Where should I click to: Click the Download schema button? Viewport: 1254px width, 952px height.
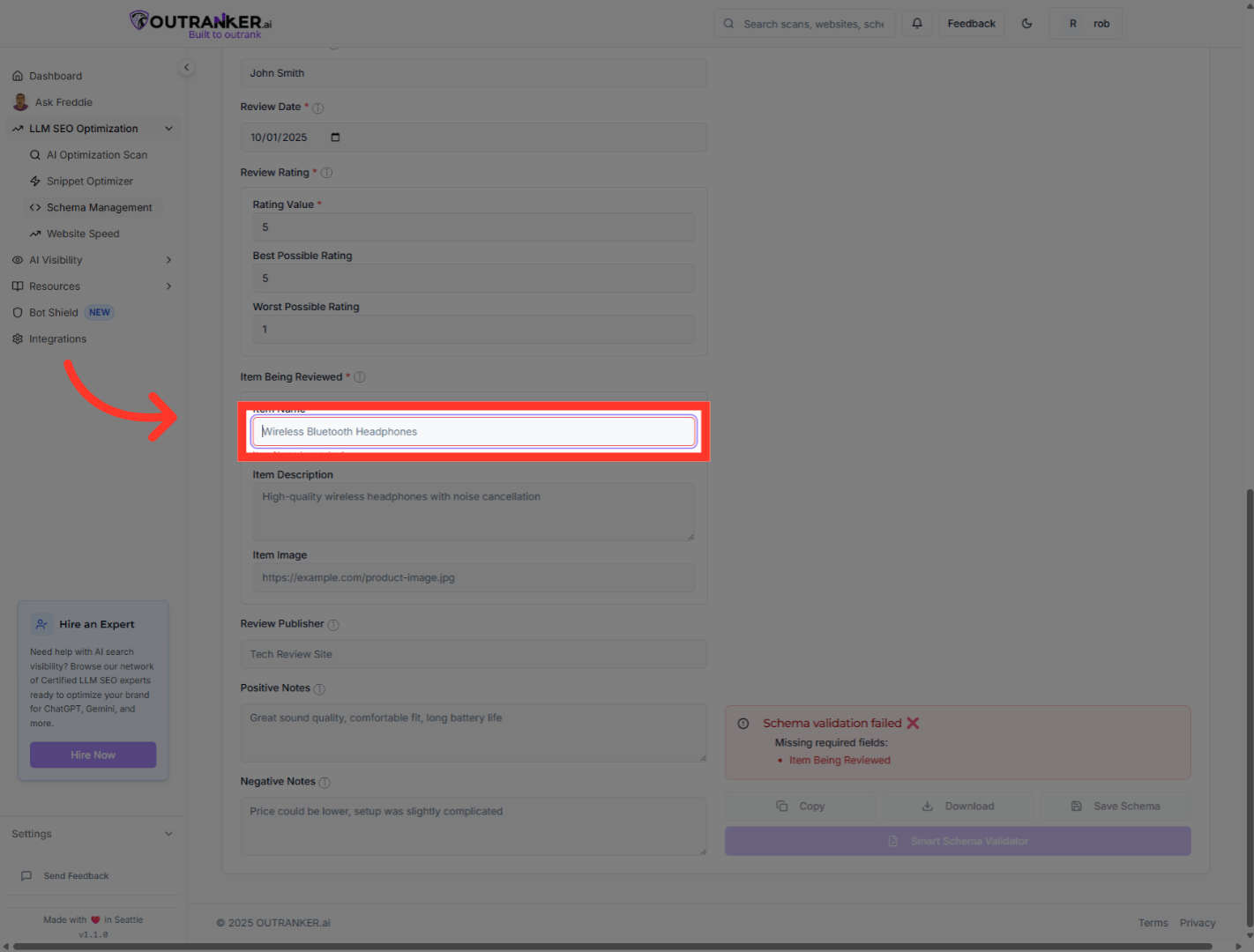pyautogui.click(x=958, y=807)
